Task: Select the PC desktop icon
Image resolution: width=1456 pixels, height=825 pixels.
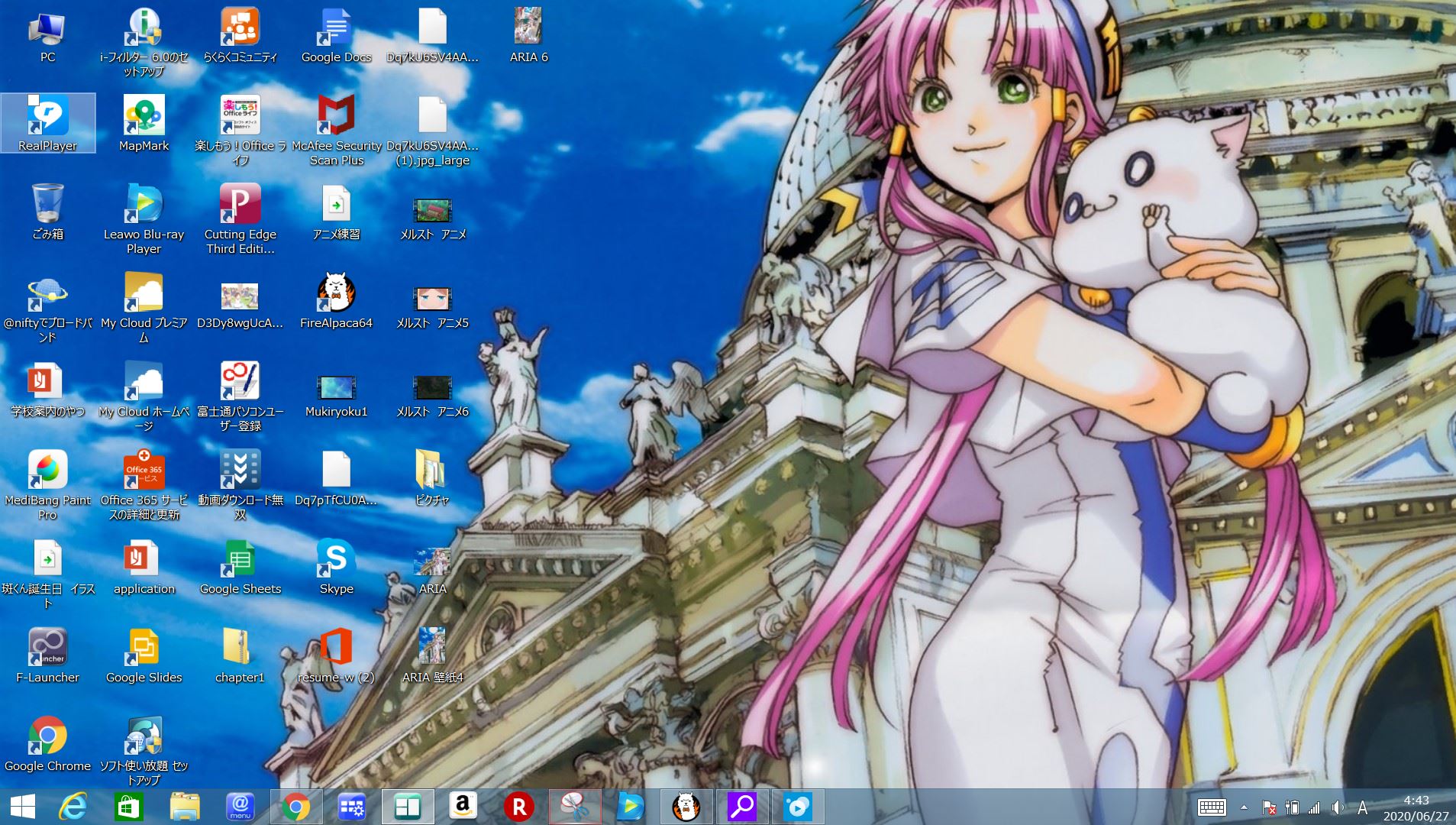Action: (x=47, y=36)
